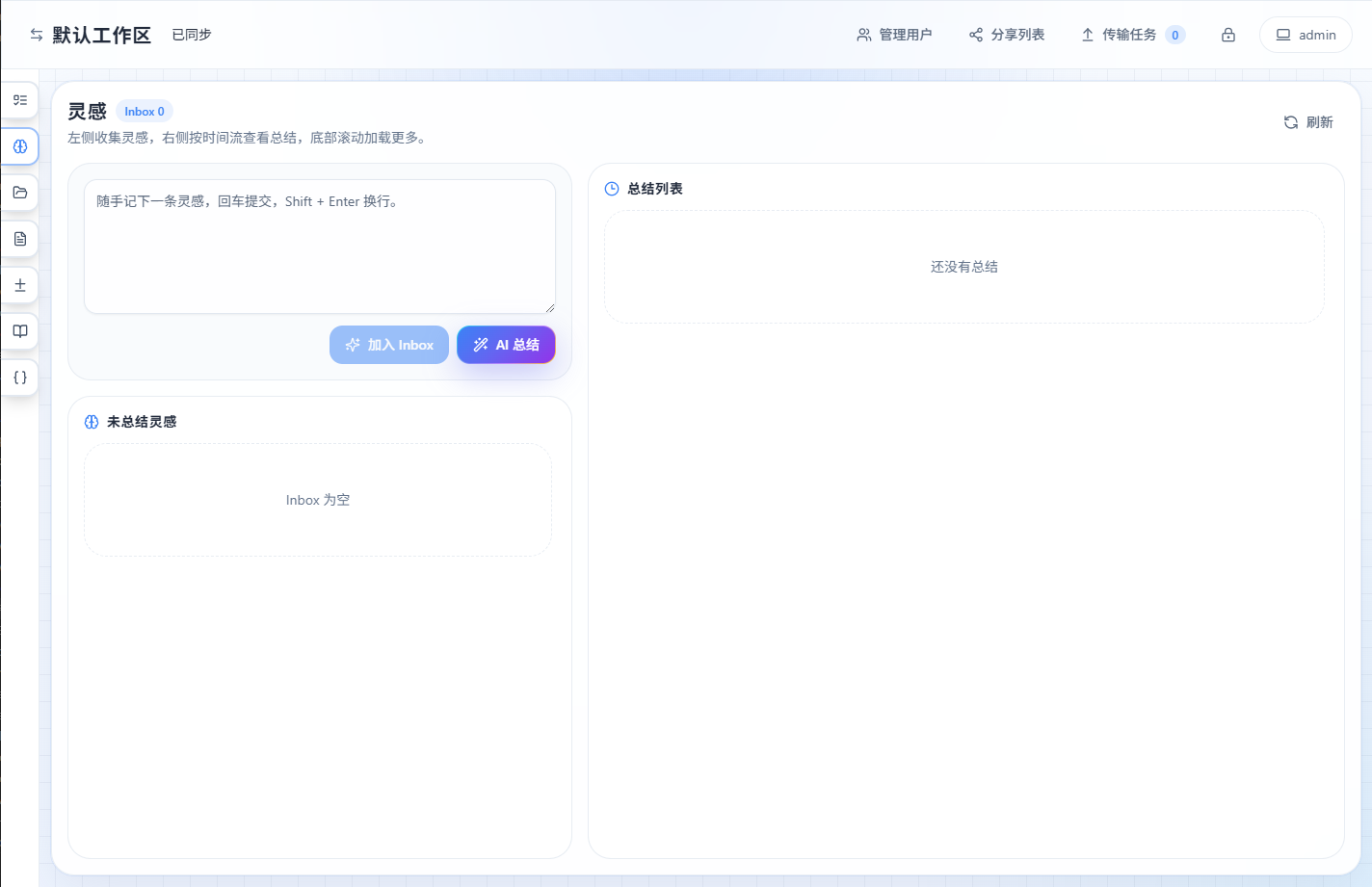Open the admin account button
1372x887 pixels.
pyautogui.click(x=1306, y=35)
